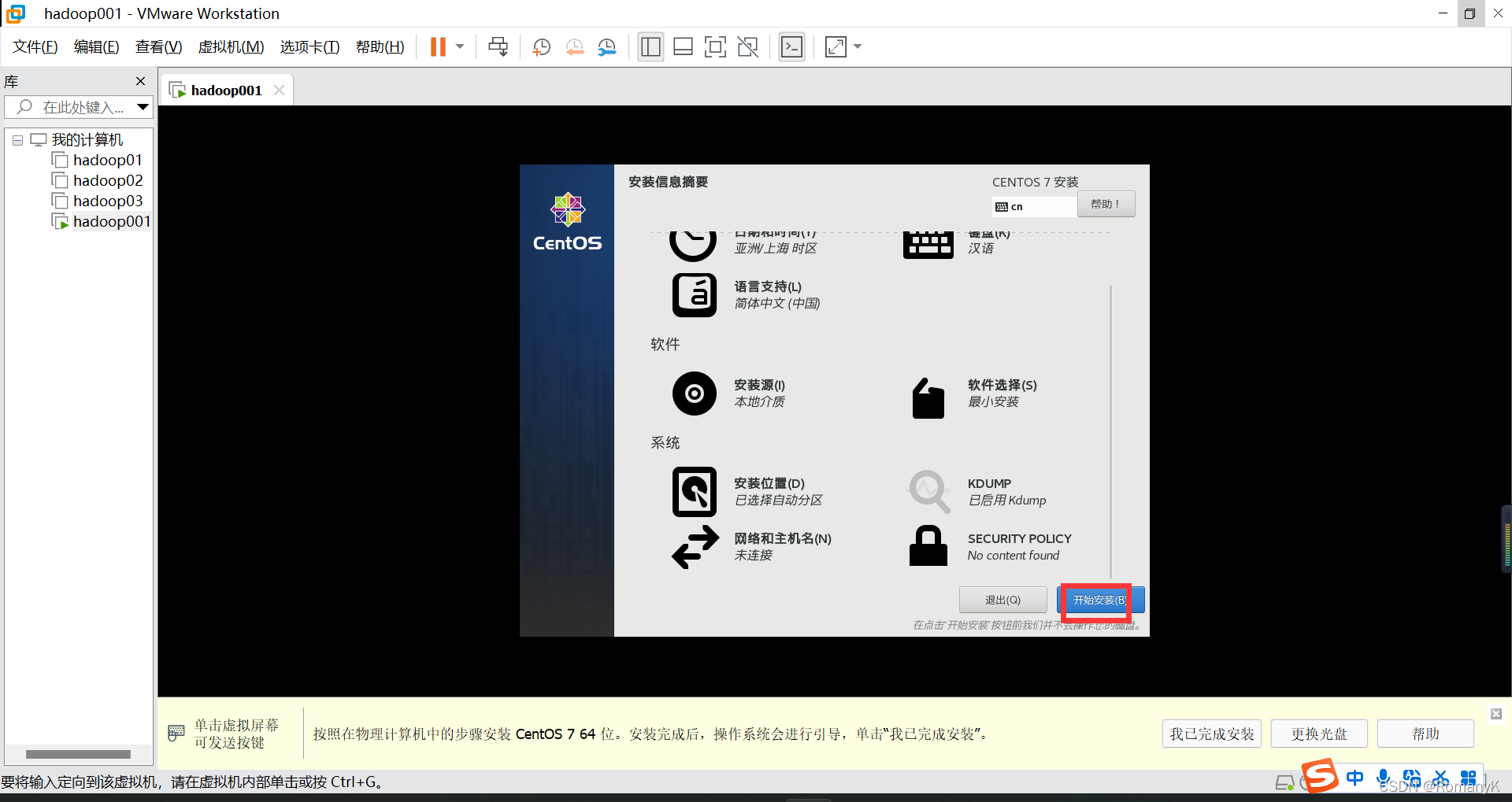Screen dimensions: 1512x802
Task: Click the 帮助! button in CentOS installer
Action: pos(1106,205)
